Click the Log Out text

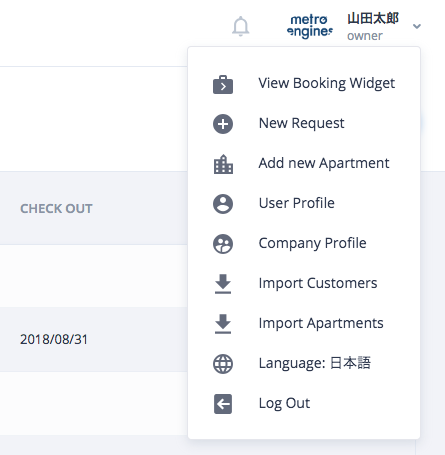click(x=284, y=403)
